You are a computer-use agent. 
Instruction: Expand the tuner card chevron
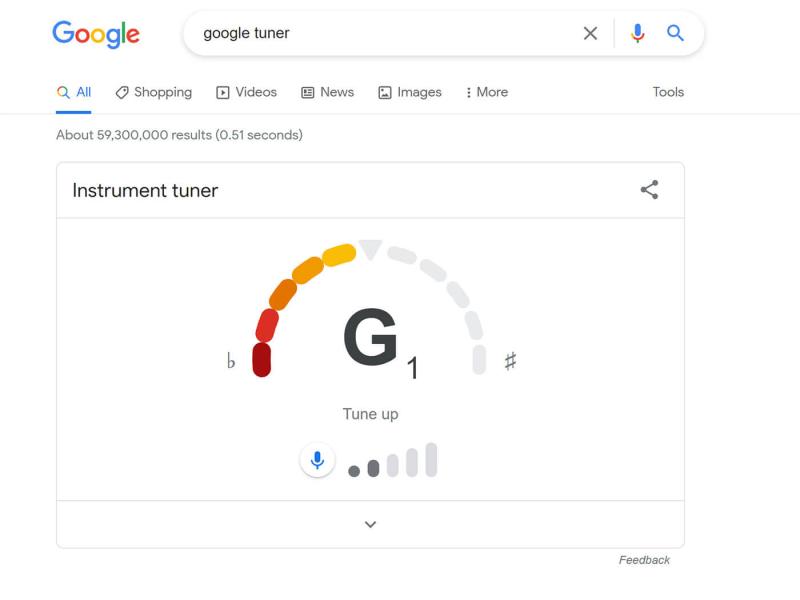pos(370,524)
